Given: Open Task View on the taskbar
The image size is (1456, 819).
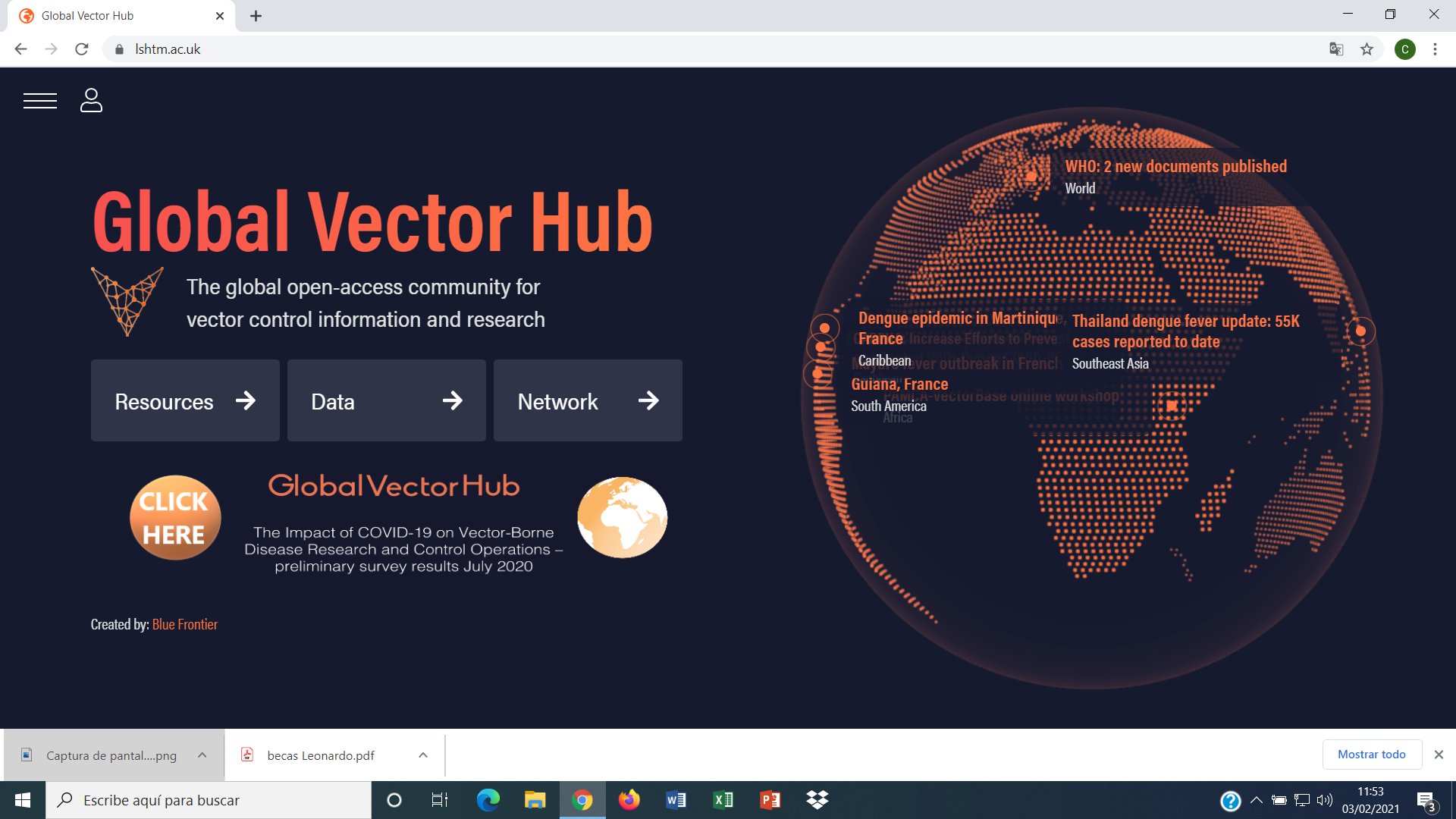Looking at the screenshot, I should [x=440, y=800].
